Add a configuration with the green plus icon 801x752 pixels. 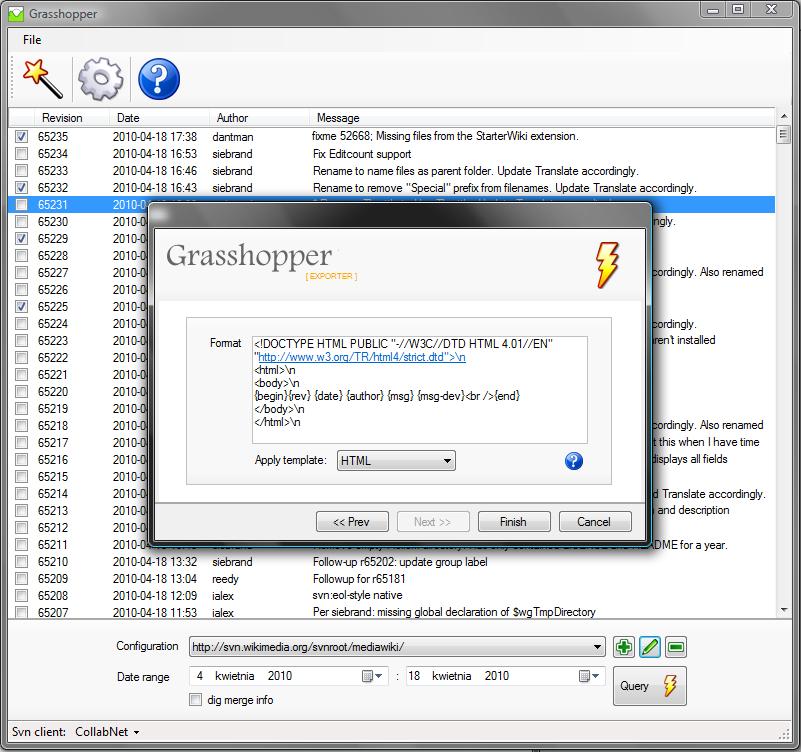(624, 647)
